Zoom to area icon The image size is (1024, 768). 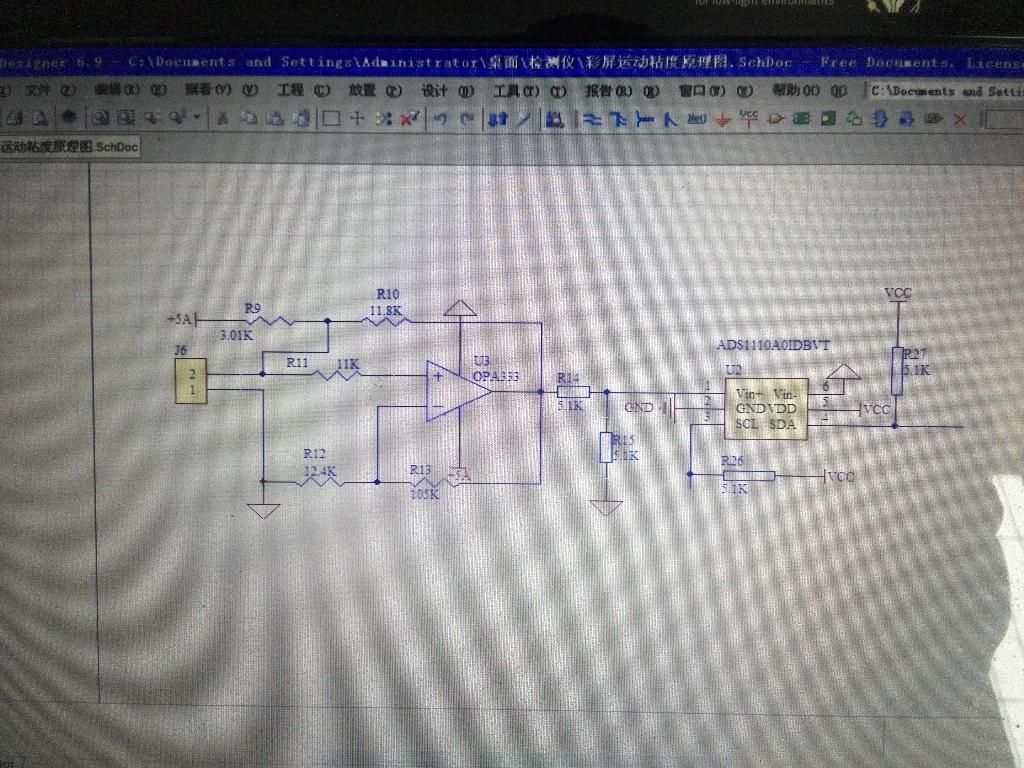tap(126, 118)
